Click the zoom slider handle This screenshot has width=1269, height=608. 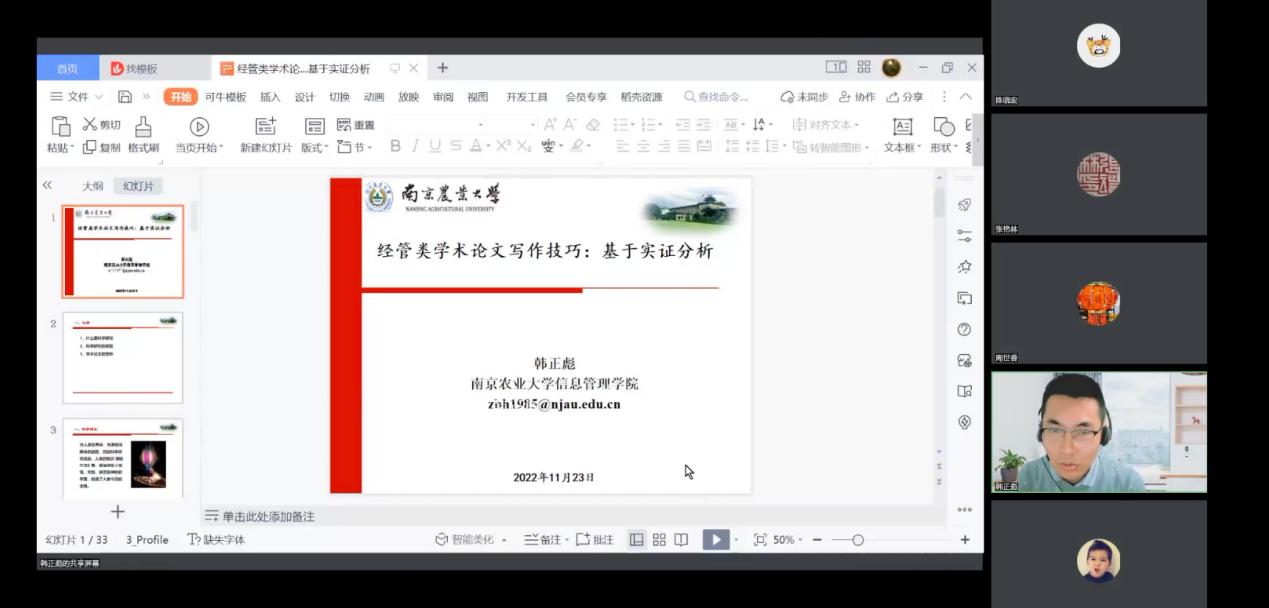click(857, 540)
